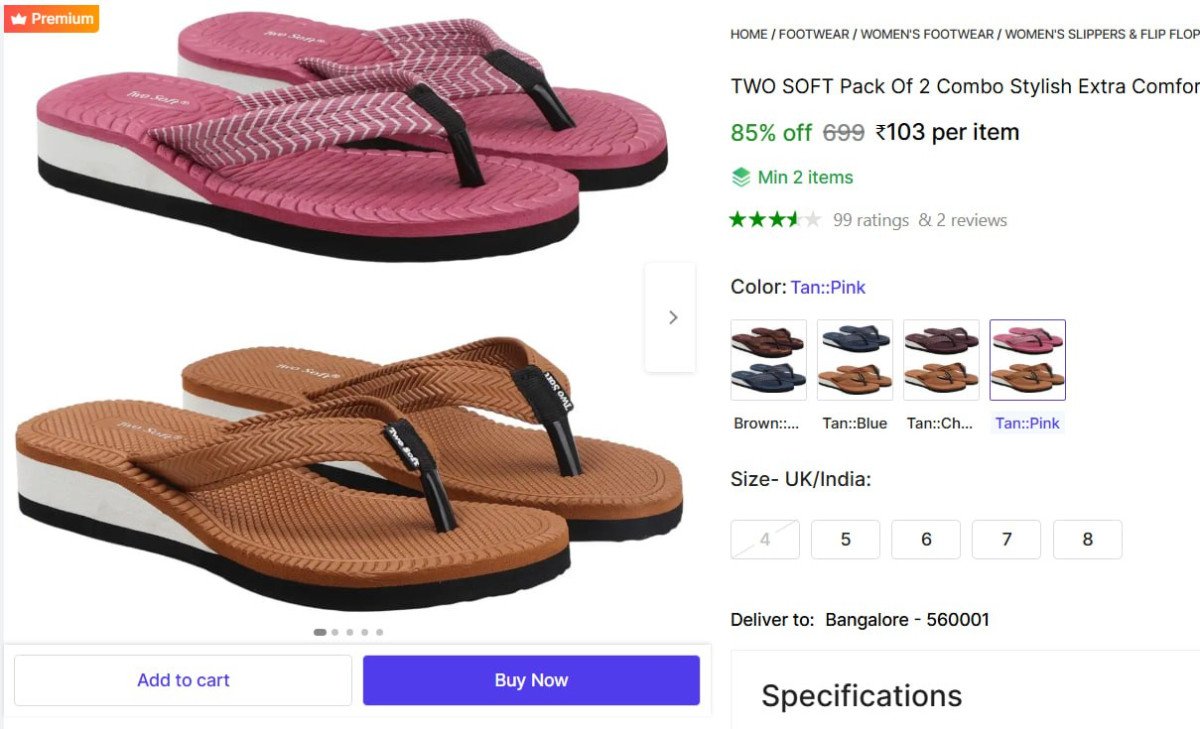Pick size 7
This screenshot has width=1200, height=729.
pos(1006,540)
